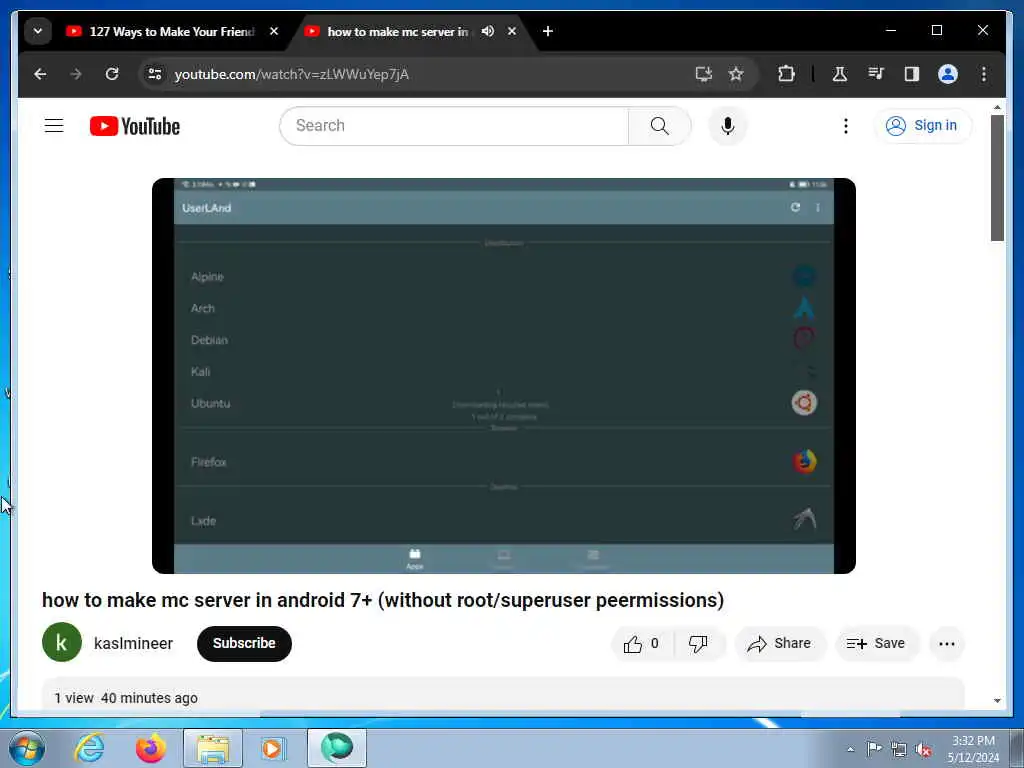The height and width of the screenshot is (768, 1024).
Task: Open Windows Explorer from the taskbar
Action: coord(213,748)
